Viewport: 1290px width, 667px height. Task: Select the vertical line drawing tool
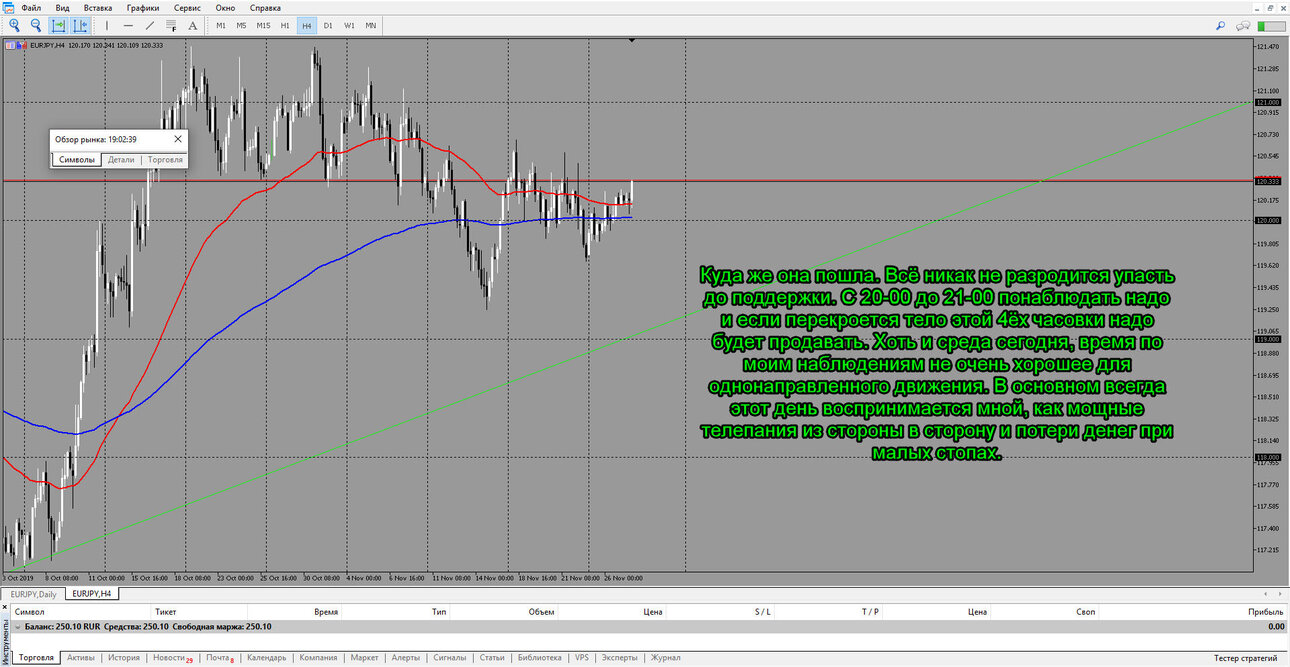pos(107,25)
